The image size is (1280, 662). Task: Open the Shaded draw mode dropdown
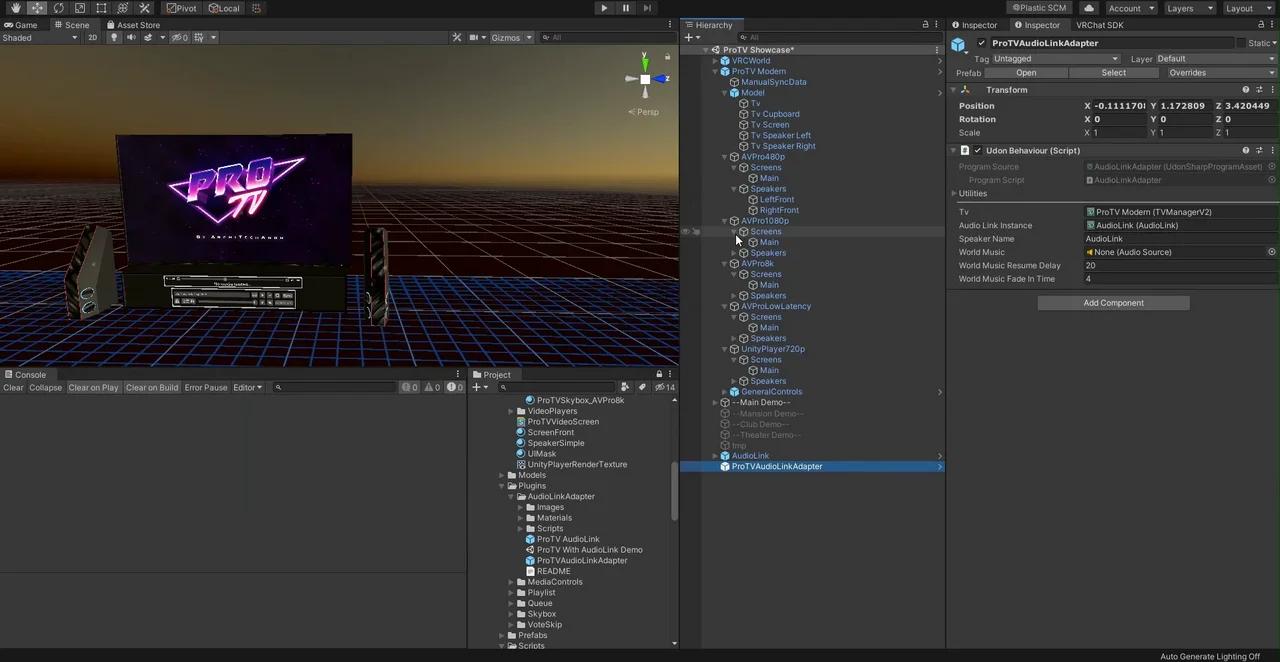[39, 38]
